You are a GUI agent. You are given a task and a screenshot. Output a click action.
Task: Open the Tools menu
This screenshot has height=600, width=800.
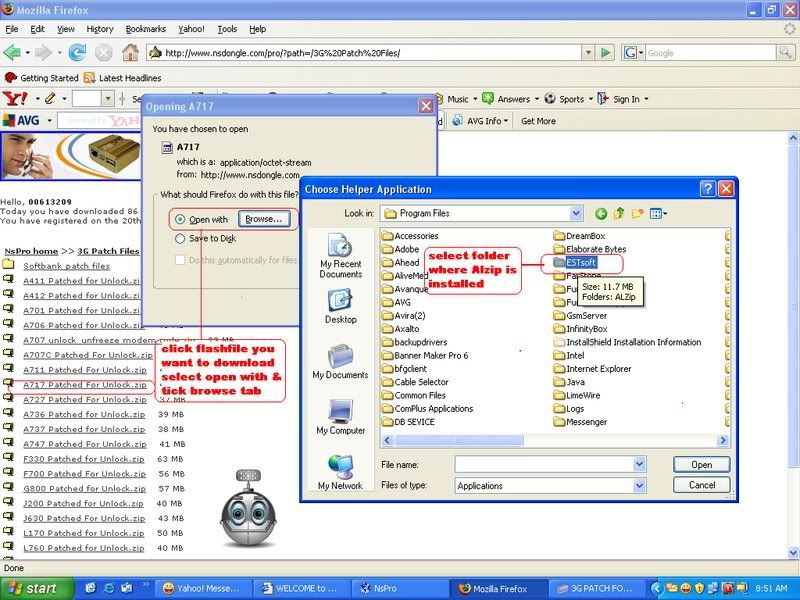point(227,29)
